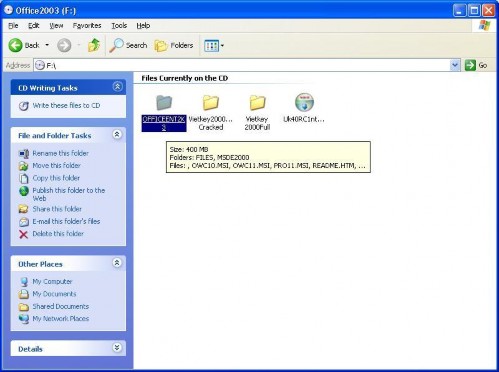The image size is (499, 372).
Task: Click the My Computer icon
Action: (24, 282)
